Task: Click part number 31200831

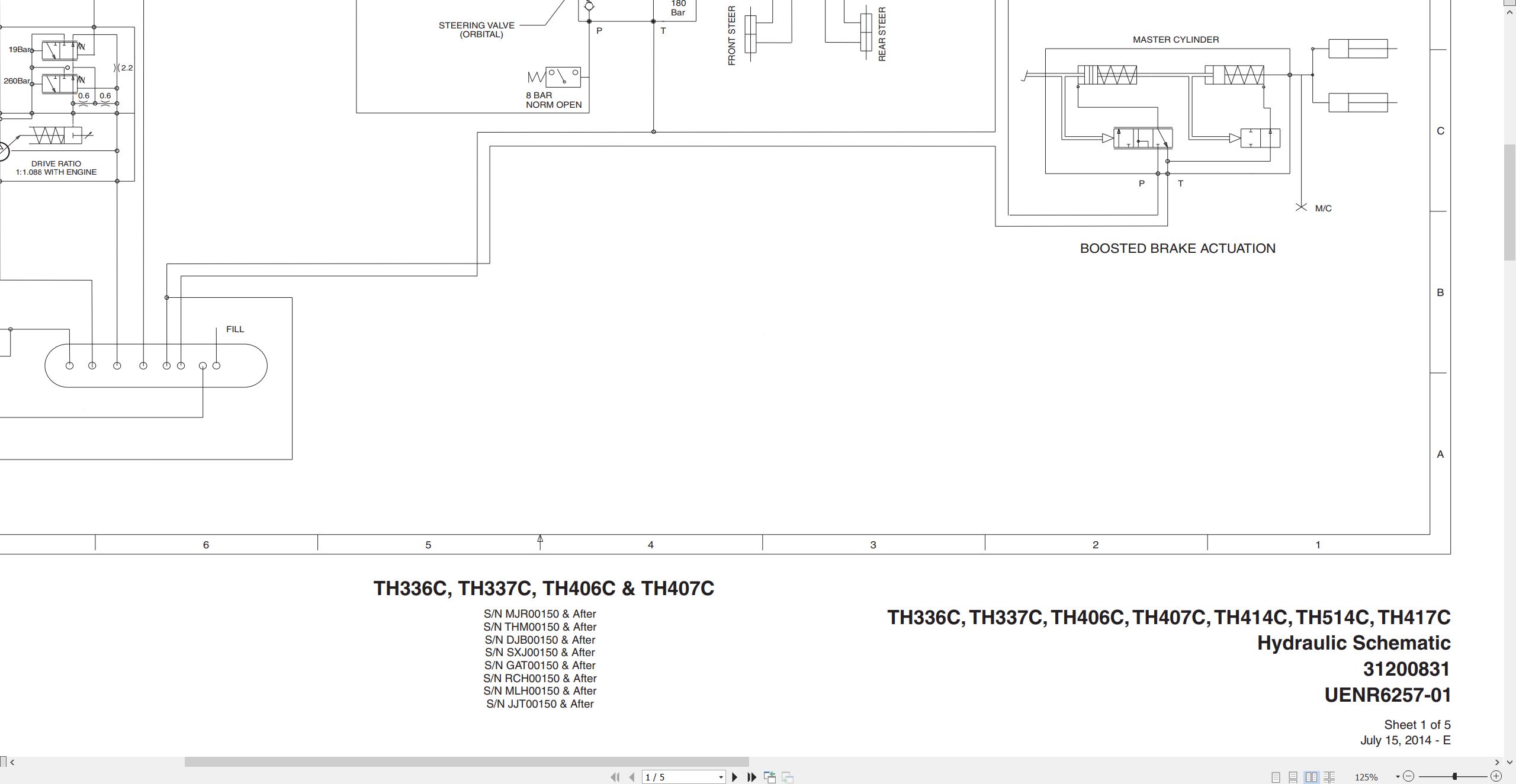Action: tap(1406, 669)
